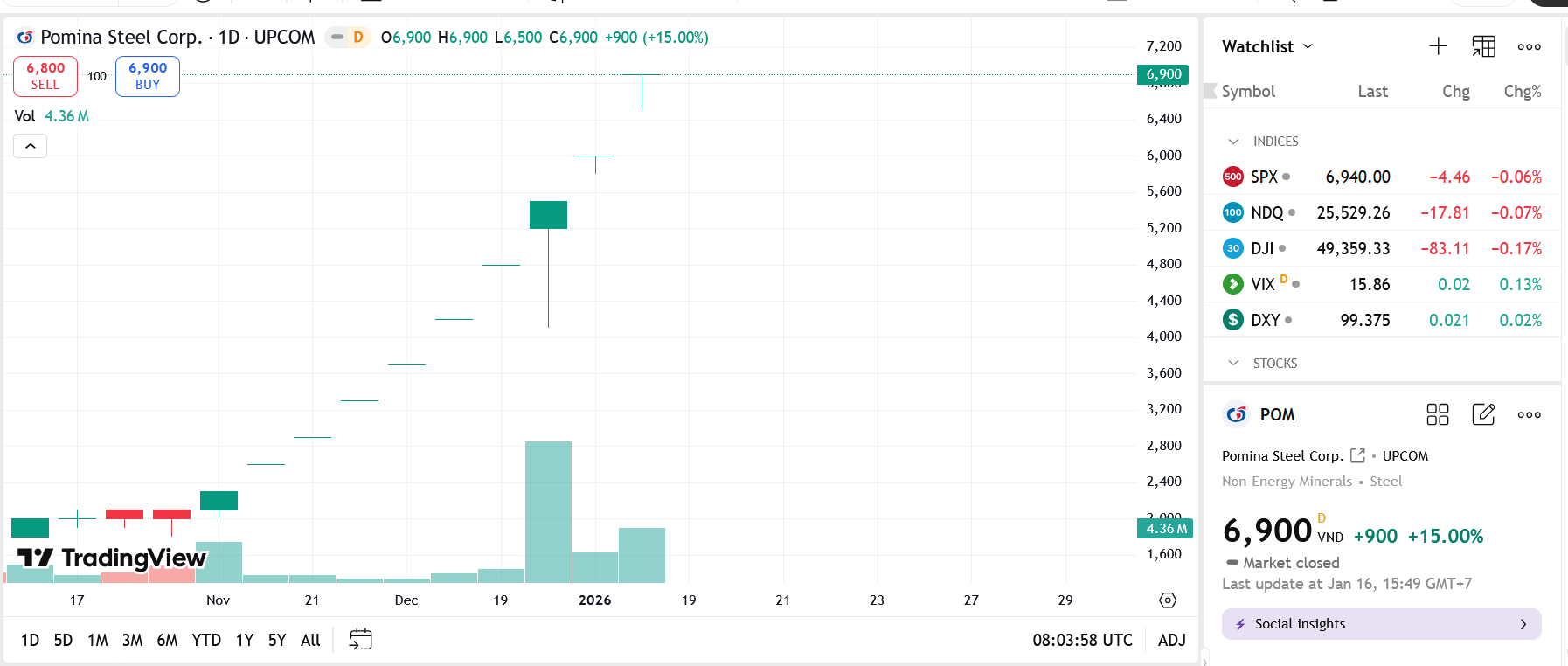This screenshot has height=666, width=1568.
Task: Click the 6,900 BUY button
Action: [148, 76]
